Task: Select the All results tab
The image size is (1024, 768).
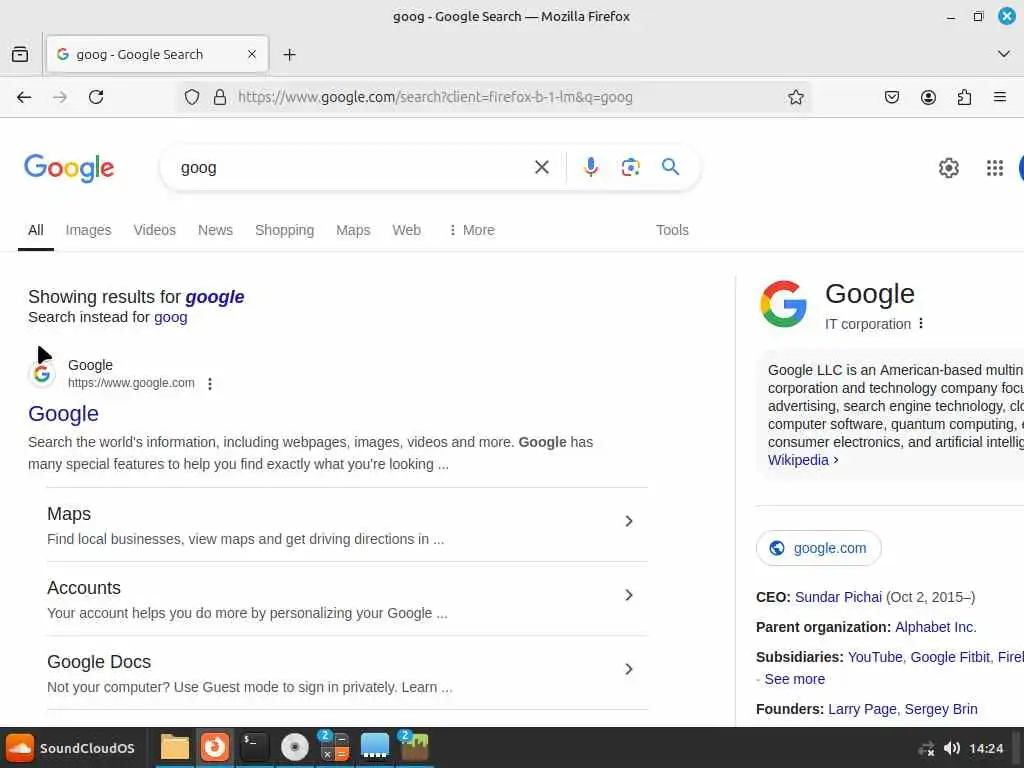Action: point(36,231)
